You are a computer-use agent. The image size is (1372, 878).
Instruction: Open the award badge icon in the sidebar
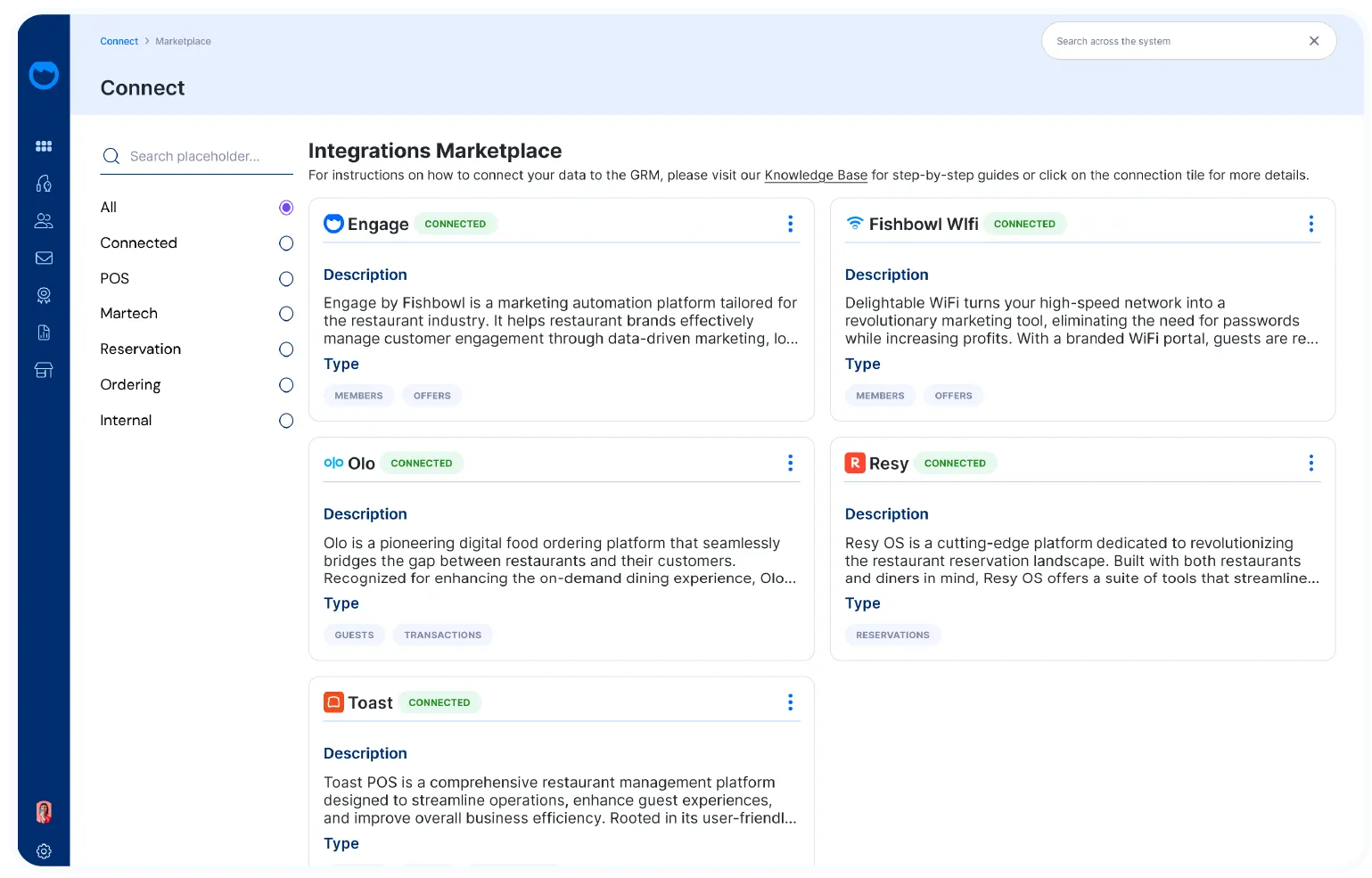tap(44, 295)
